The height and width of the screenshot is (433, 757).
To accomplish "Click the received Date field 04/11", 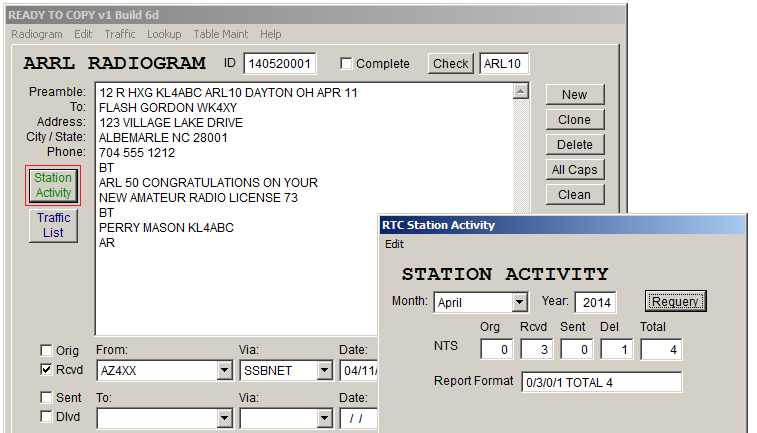I will point(358,371).
